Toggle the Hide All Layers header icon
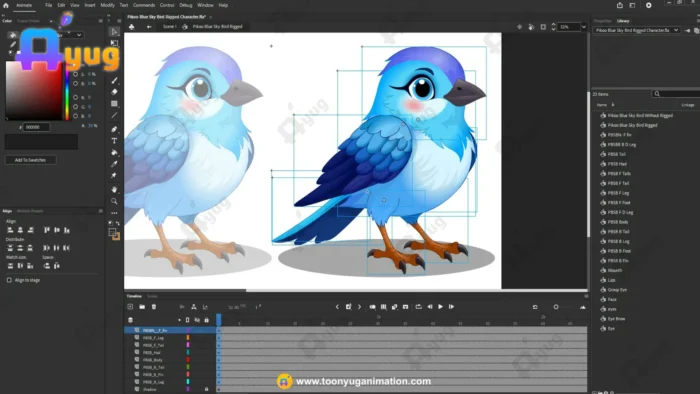 point(197,320)
